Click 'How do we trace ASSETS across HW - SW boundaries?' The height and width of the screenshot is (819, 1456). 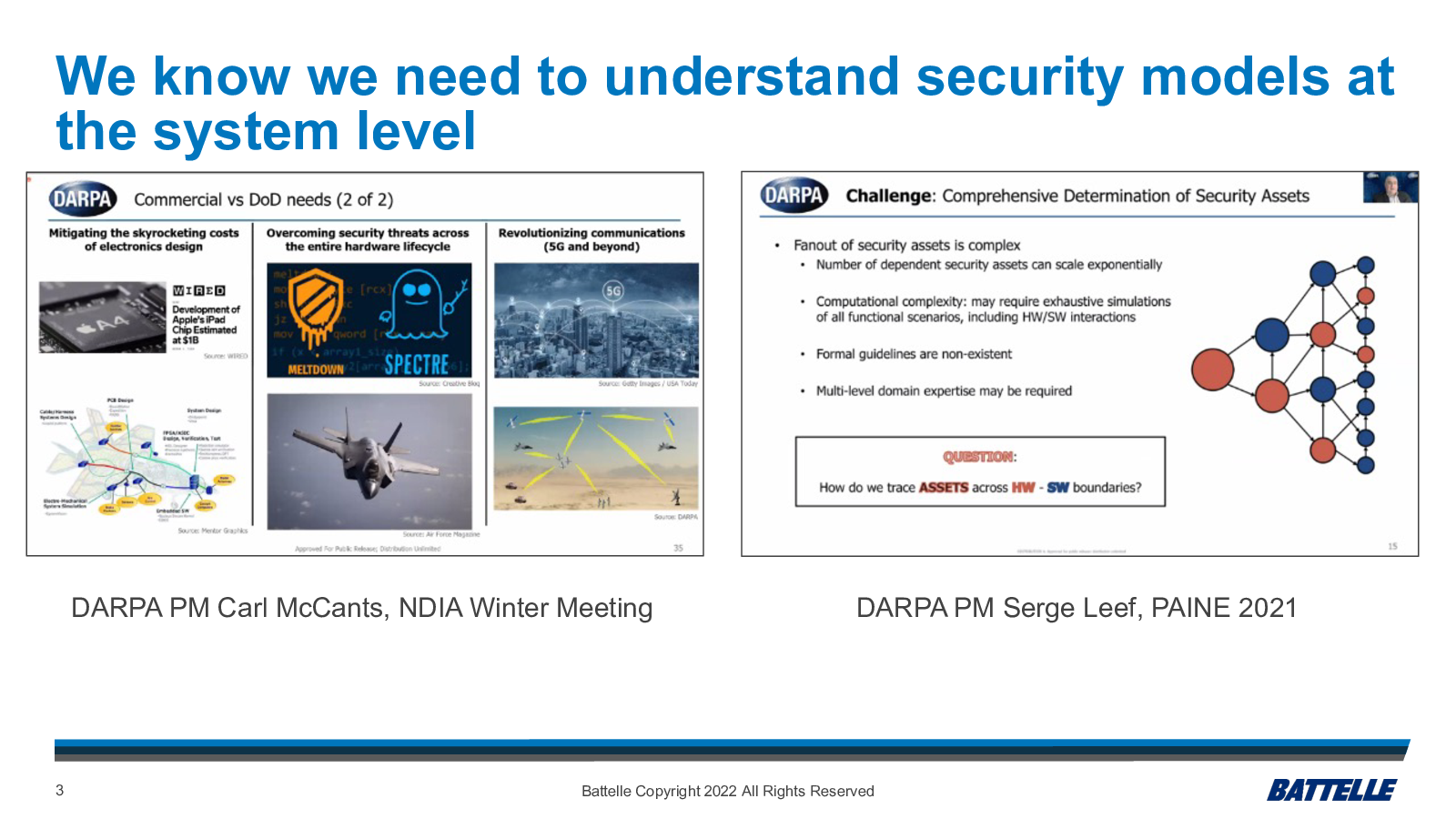coord(980,488)
